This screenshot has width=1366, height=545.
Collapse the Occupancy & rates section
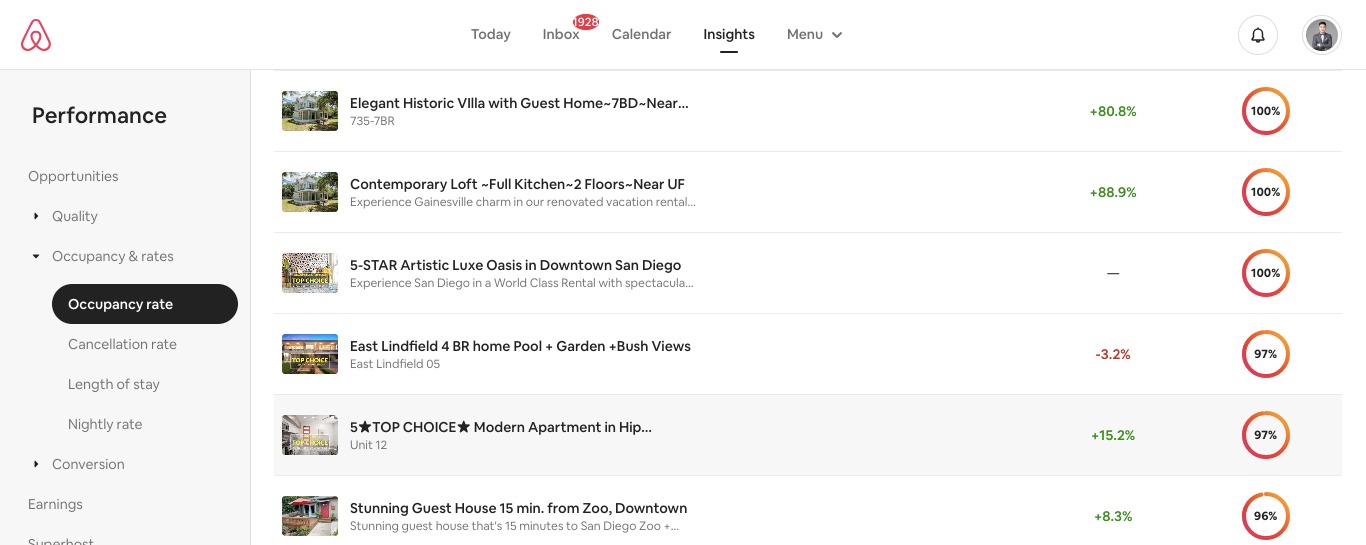[36, 256]
